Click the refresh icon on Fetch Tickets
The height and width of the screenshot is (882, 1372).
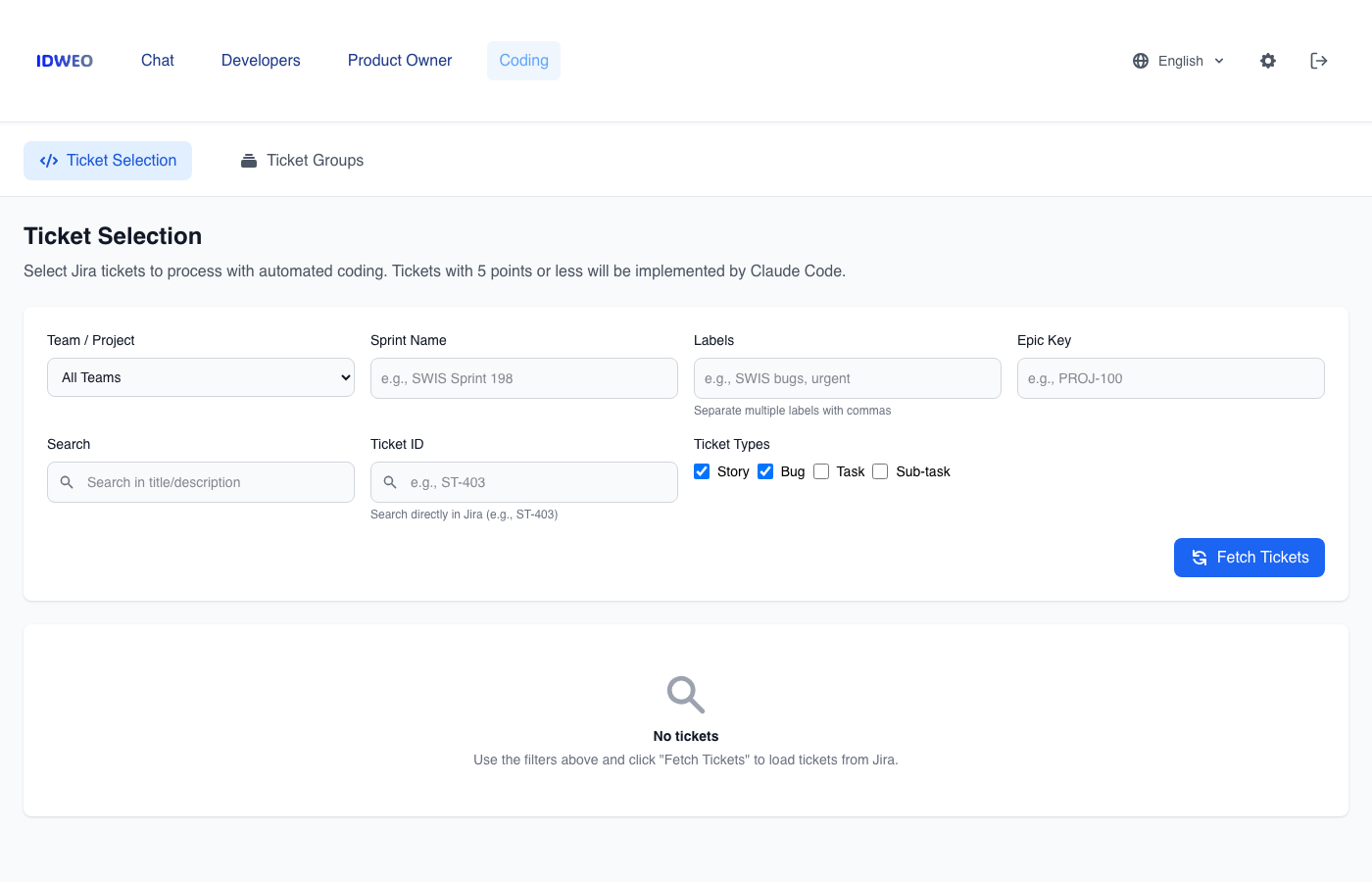[x=1199, y=557]
